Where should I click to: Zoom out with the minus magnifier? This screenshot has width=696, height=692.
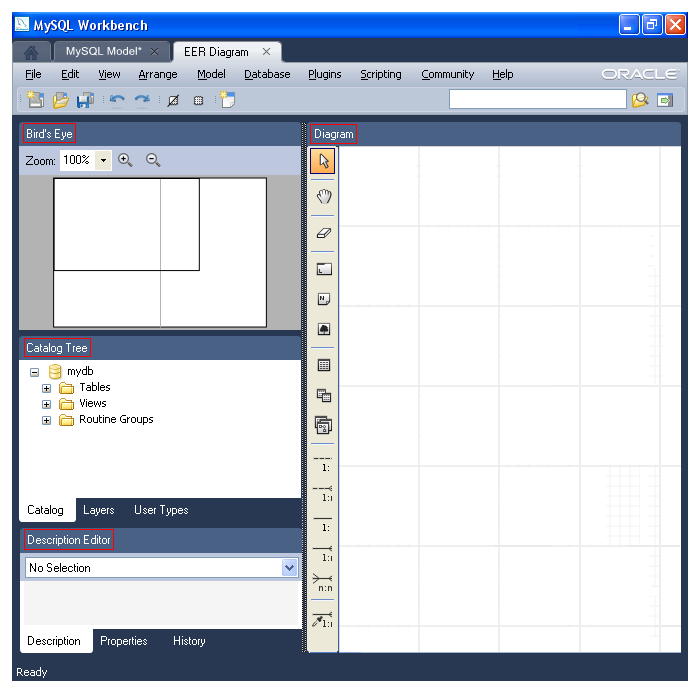[x=153, y=160]
